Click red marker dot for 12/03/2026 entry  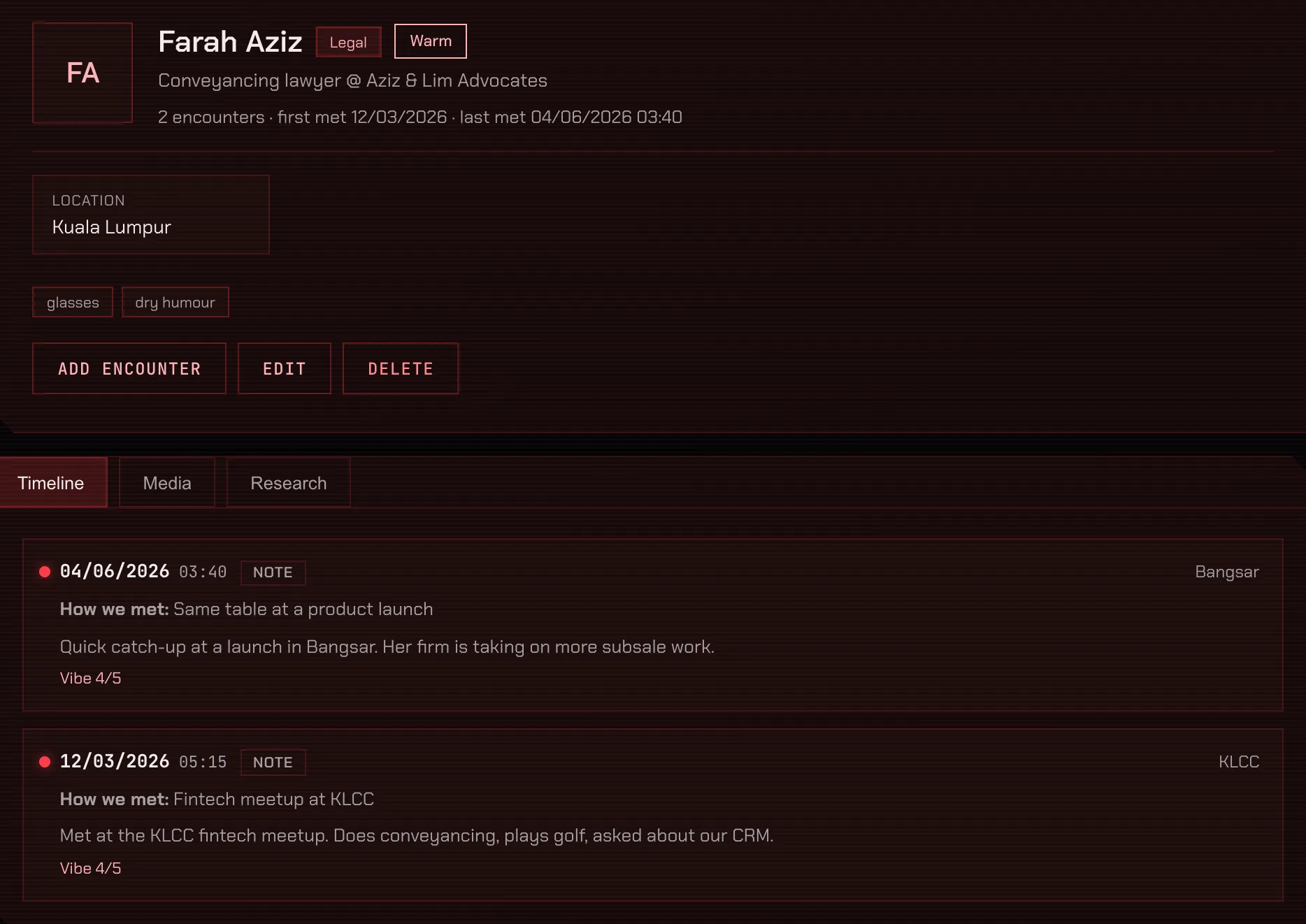(x=45, y=762)
